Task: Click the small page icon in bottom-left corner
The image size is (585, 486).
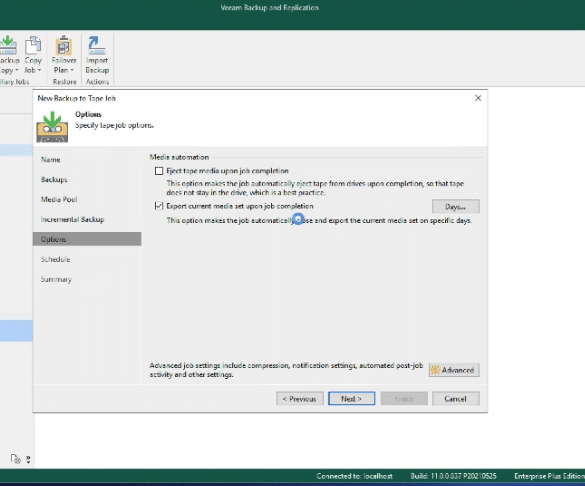Action: click(15, 459)
